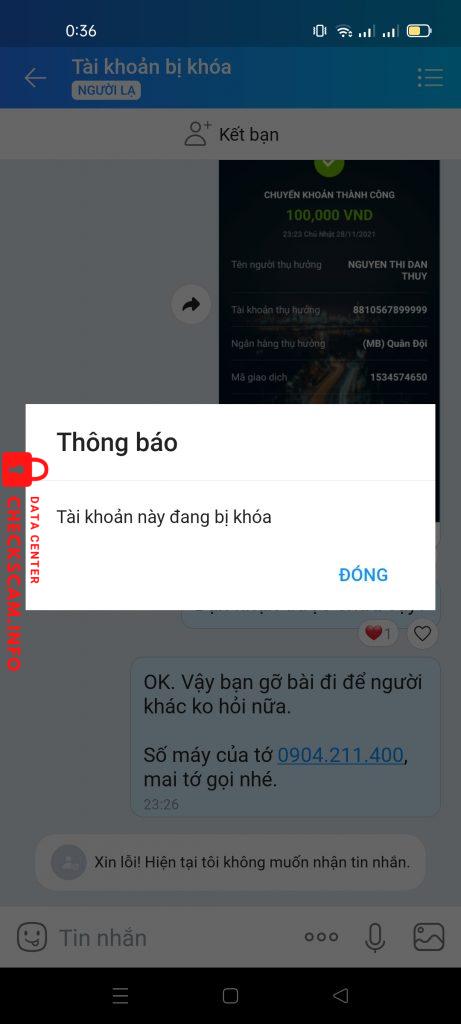Tap the Kết bạn add friend button
The width and height of the screenshot is (461, 1024).
(230, 134)
